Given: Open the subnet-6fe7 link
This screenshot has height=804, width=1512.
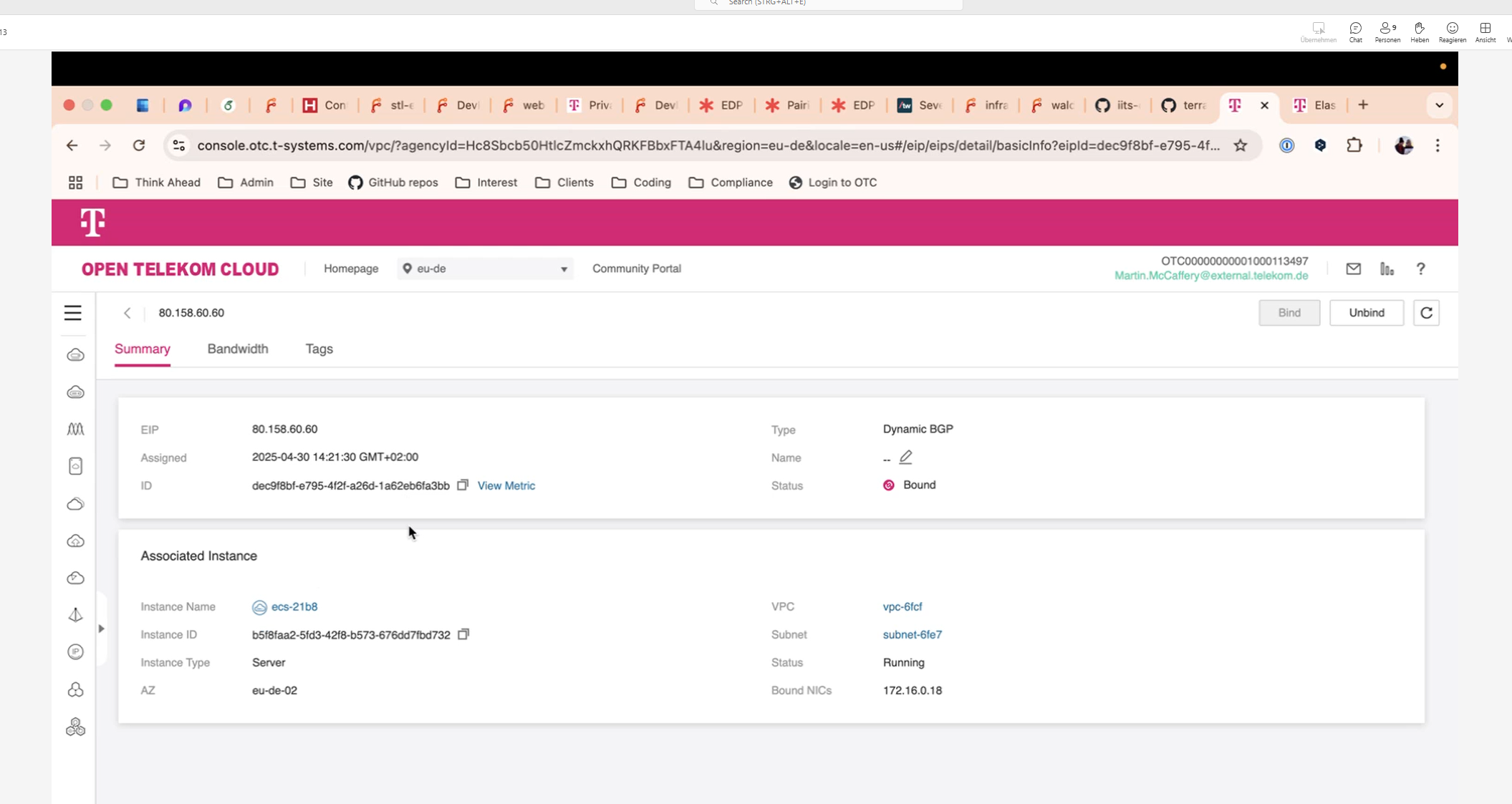Looking at the screenshot, I should [913, 634].
